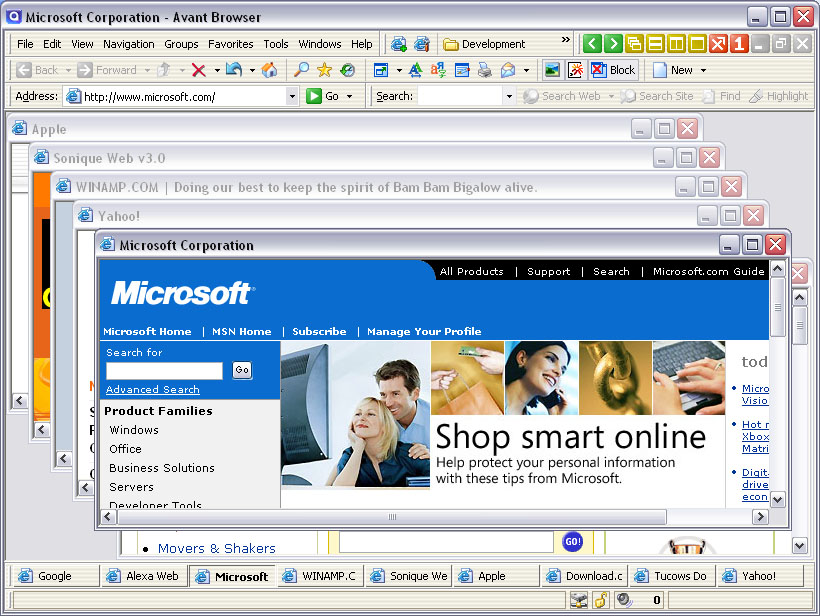Click MSN Home link

(242, 332)
